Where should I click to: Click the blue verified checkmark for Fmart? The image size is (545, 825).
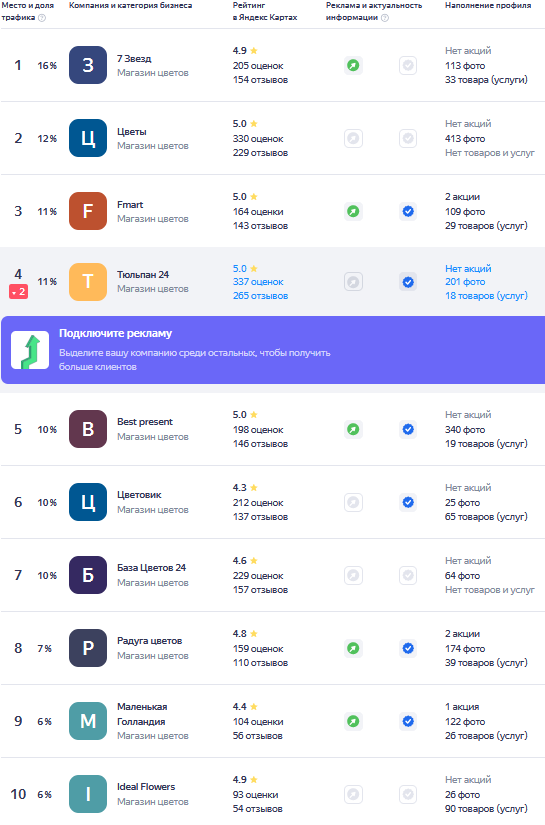(x=408, y=212)
